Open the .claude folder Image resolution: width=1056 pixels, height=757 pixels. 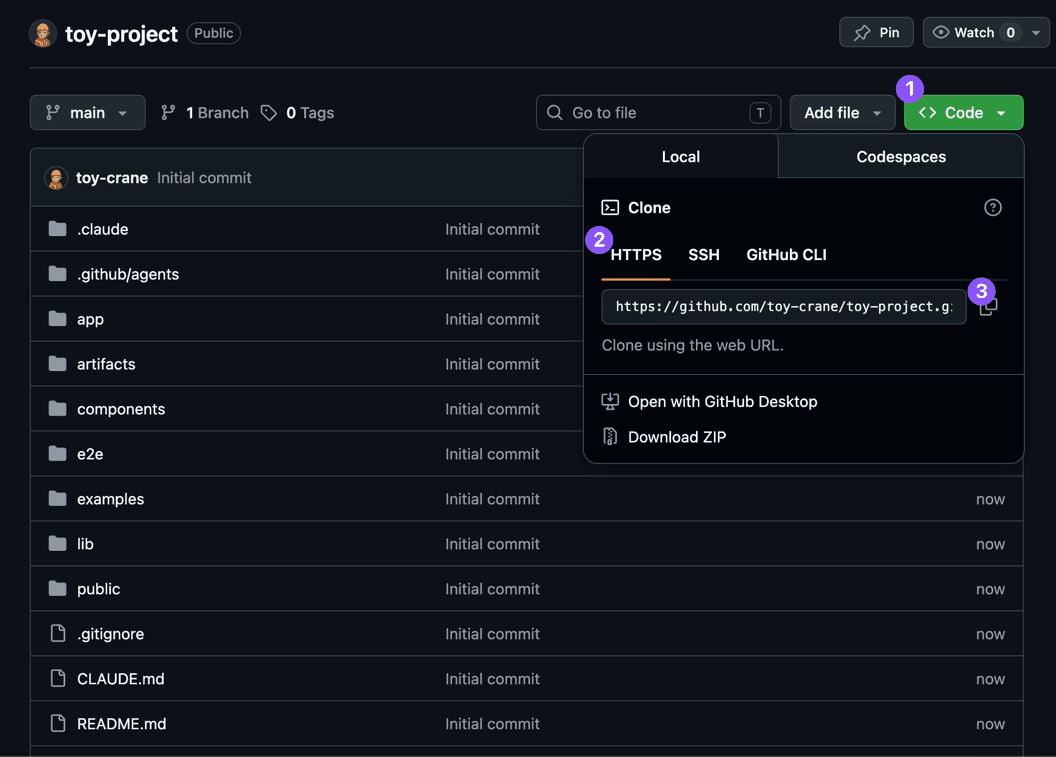point(102,229)
